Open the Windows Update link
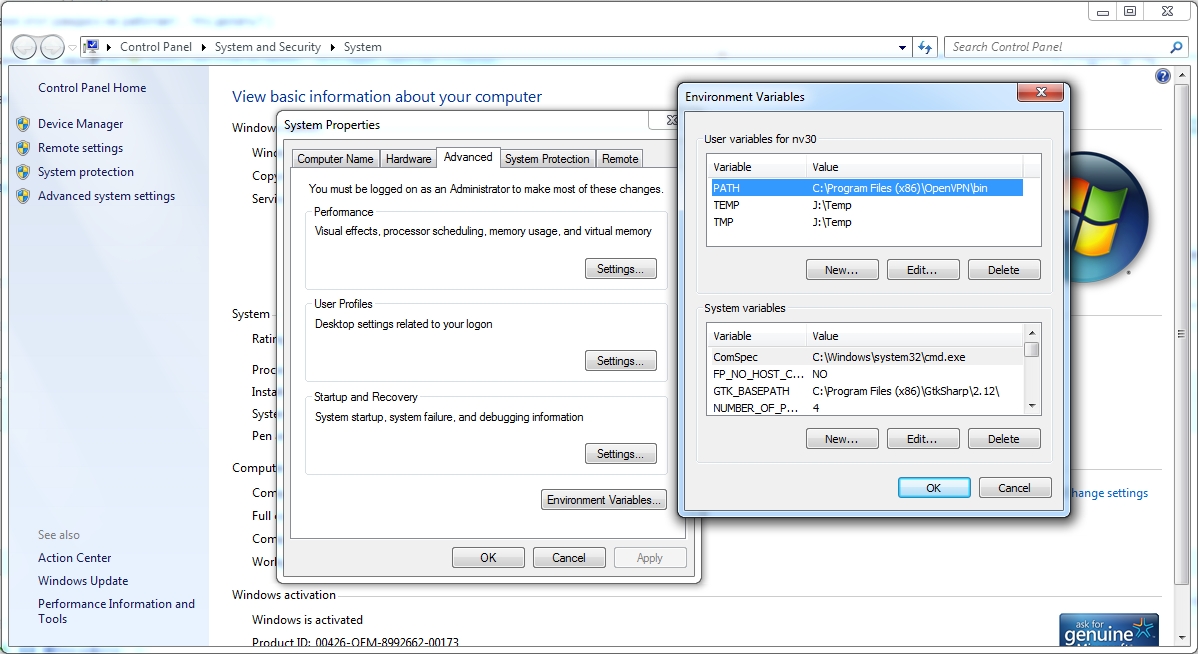 [x=83, y=581]
